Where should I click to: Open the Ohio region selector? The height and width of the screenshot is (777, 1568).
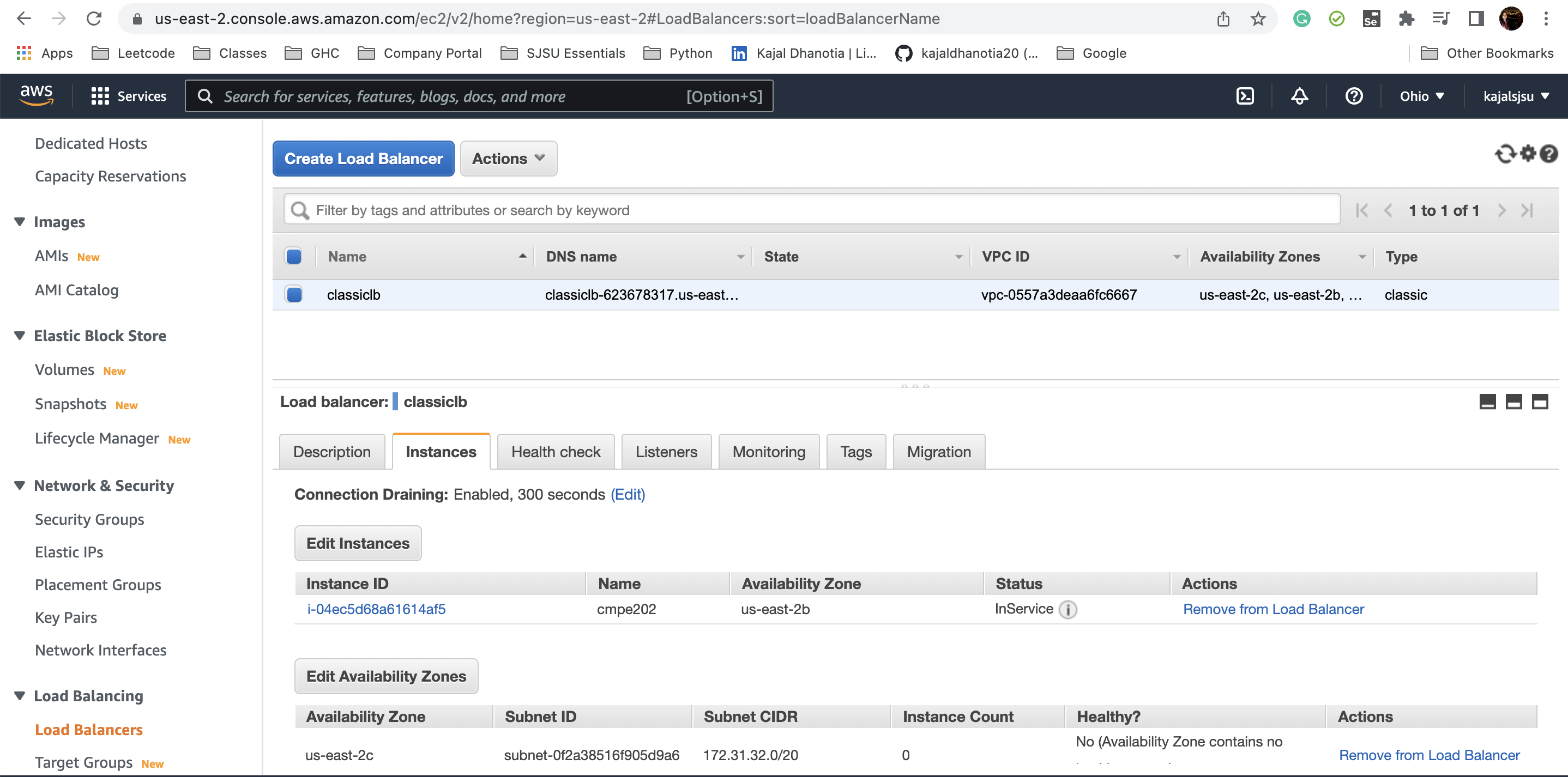tap(1421, 95)
